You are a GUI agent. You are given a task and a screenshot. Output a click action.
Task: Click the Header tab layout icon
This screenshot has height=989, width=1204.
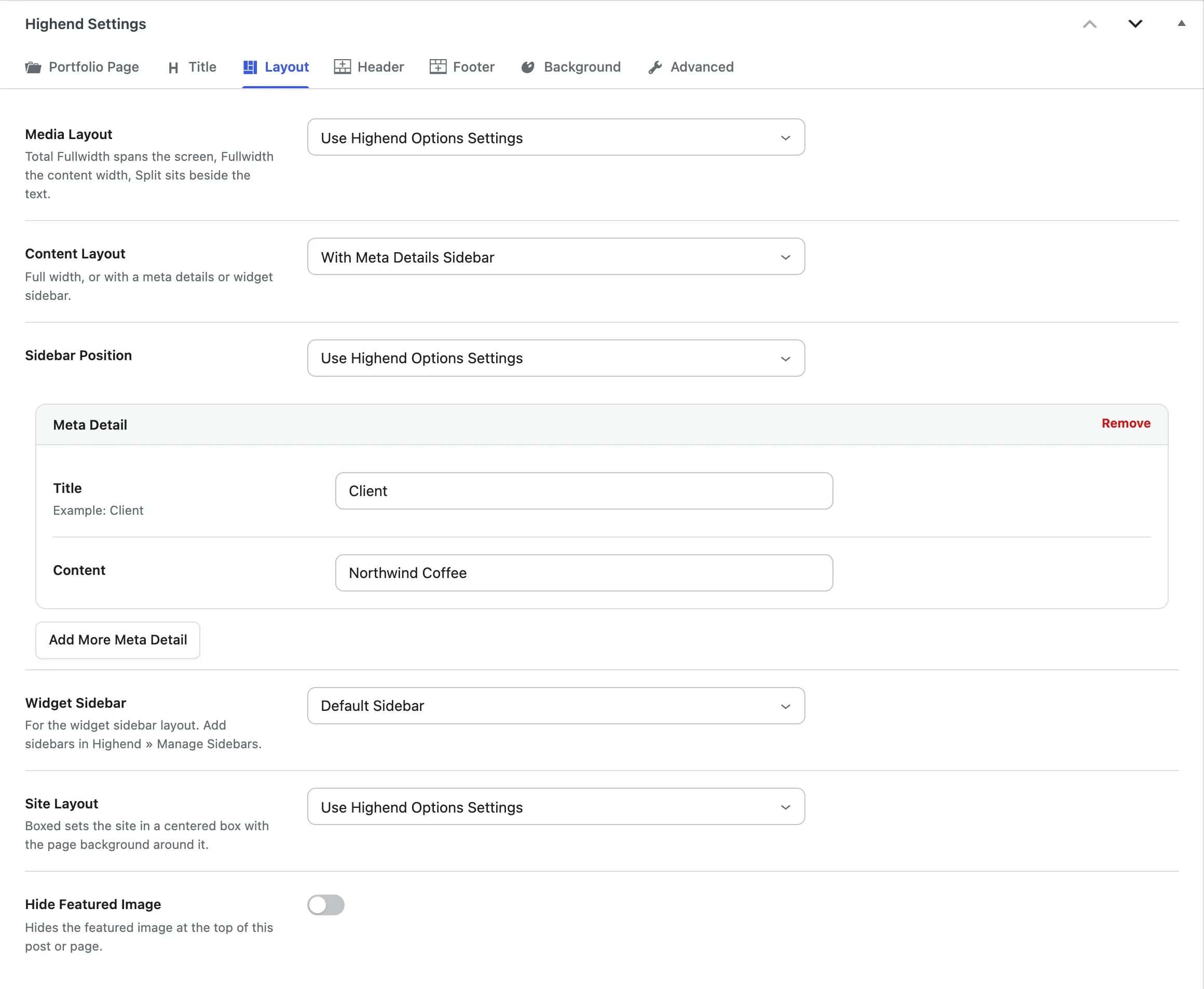(342, 66)
